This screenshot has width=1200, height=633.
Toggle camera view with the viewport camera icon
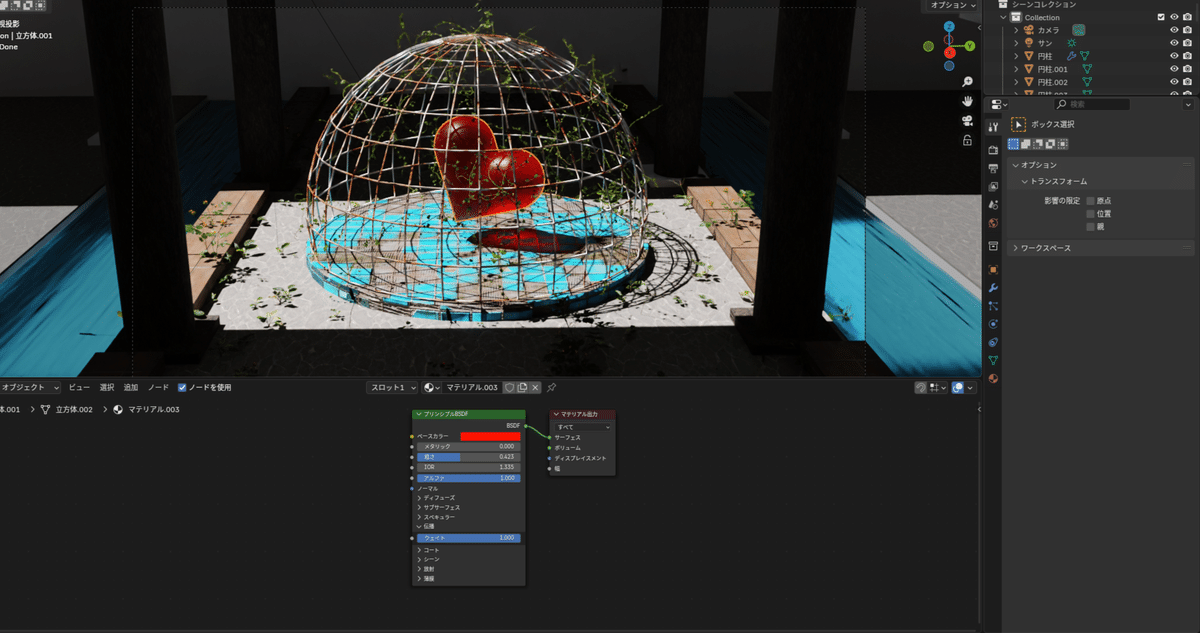coord(967,121)
